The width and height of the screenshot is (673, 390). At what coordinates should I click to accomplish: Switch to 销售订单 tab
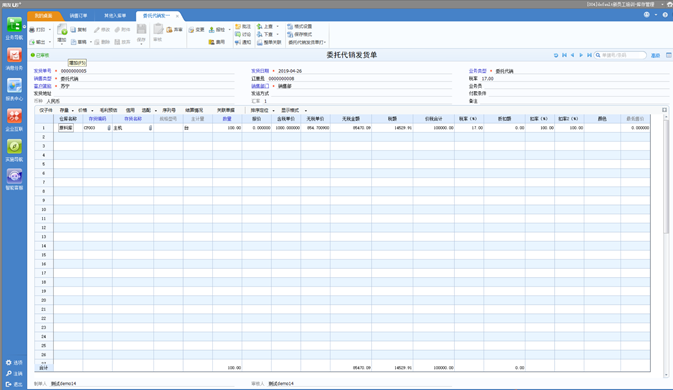point(79,16)
